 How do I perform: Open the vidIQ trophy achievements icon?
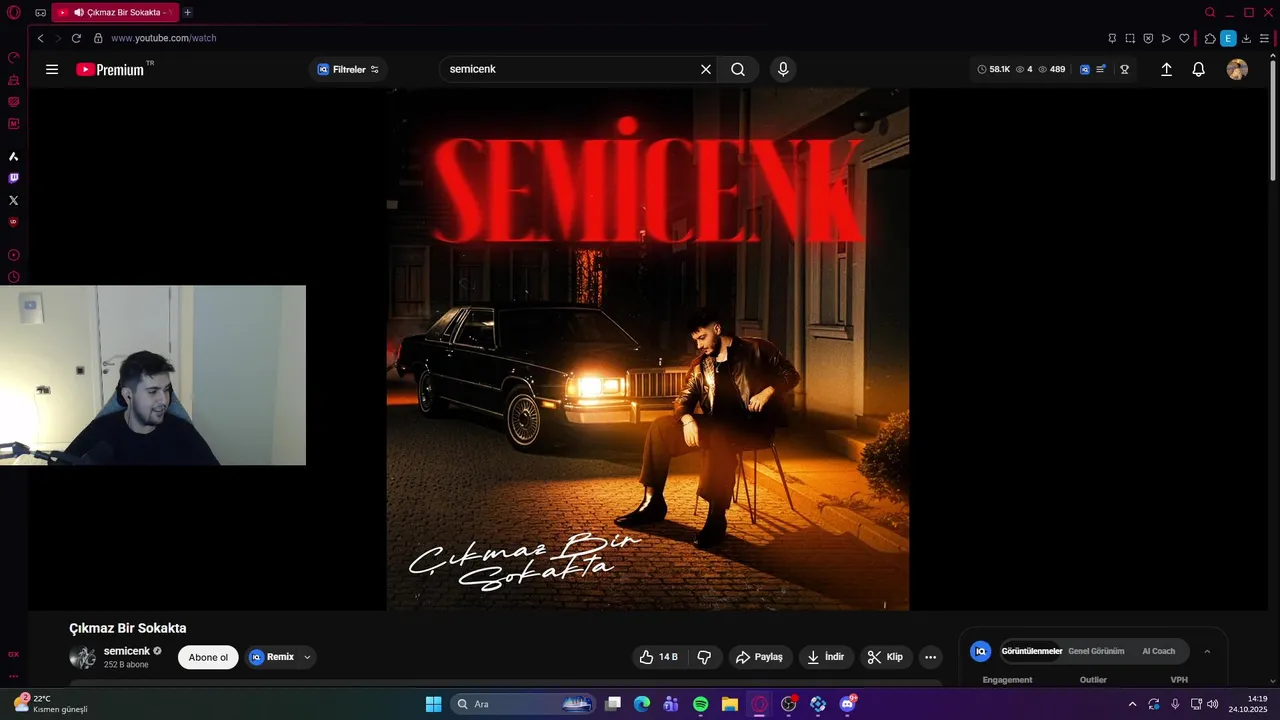1124,69
